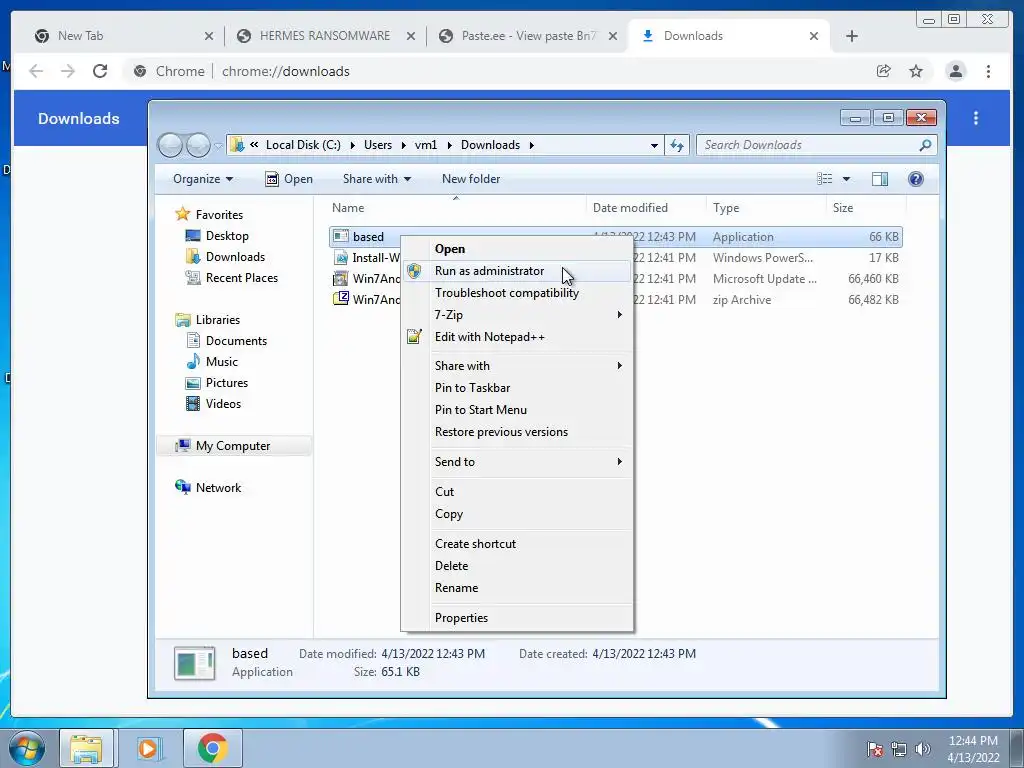Open a new Chrome tab with plus
The image size is (1024, 768).
point(852,36)
